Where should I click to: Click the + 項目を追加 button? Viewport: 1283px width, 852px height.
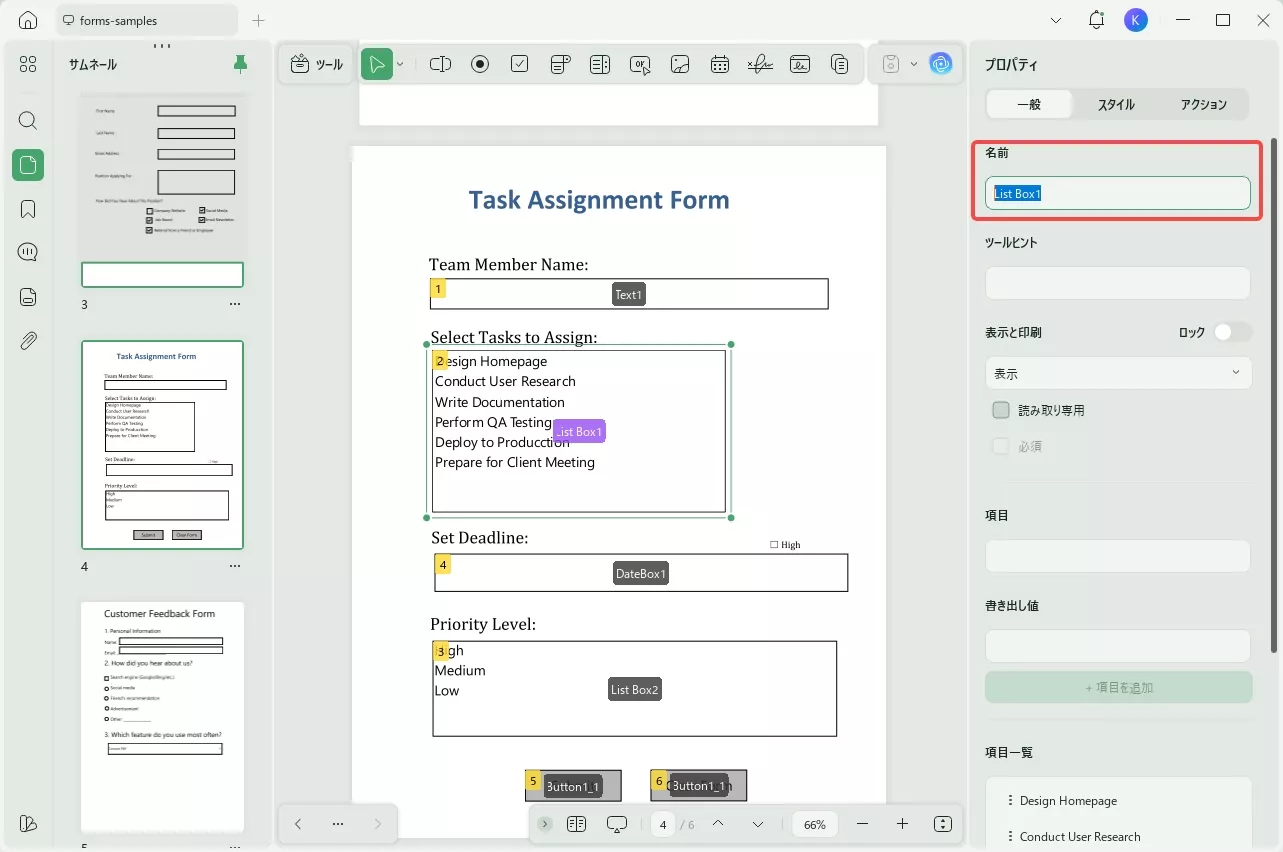[x=1118, y=687]
